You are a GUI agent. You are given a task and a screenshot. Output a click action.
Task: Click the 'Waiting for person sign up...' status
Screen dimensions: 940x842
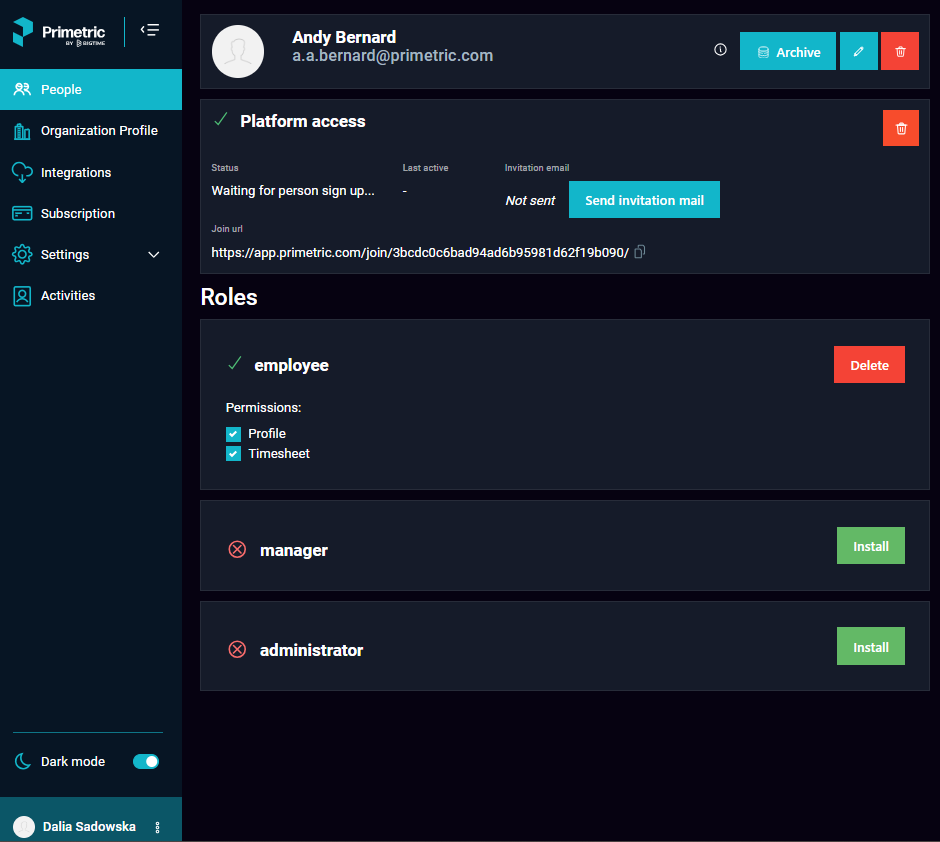pyautogui.click(x=293, y=191)
